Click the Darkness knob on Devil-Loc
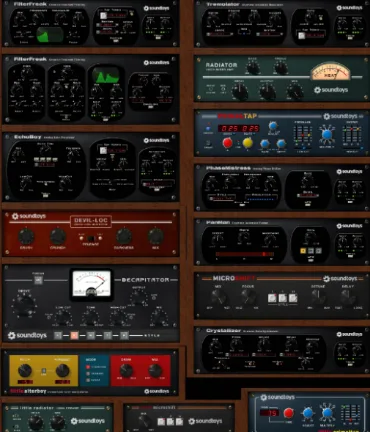 tap(124, 236)
